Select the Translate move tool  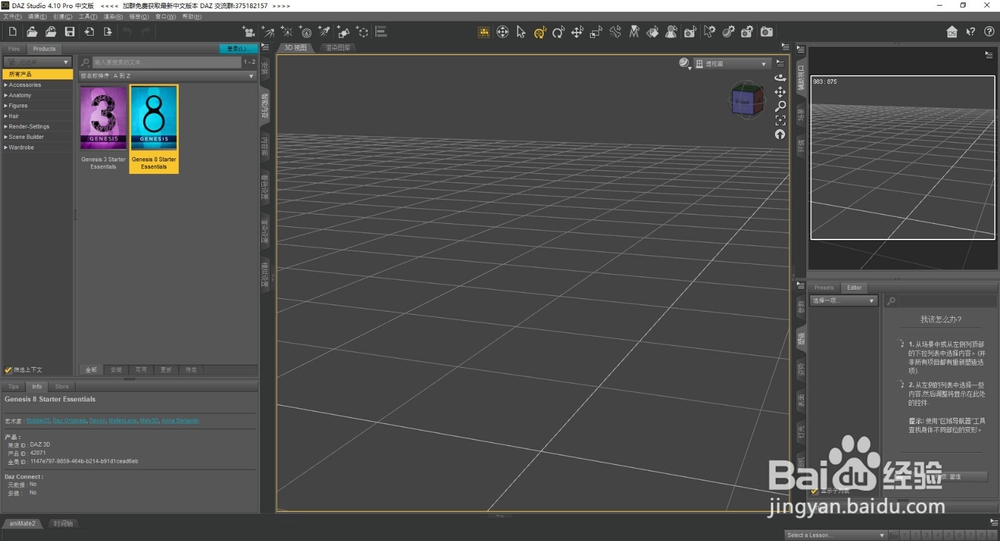click(577, 32)
